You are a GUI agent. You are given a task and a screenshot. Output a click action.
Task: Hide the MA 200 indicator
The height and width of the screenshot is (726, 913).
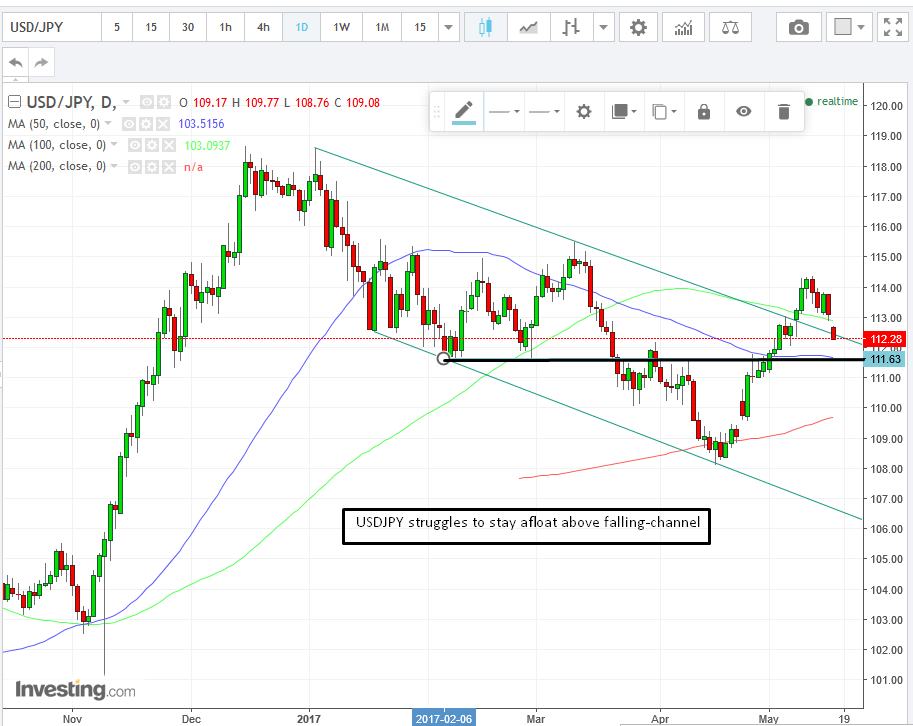135,167
